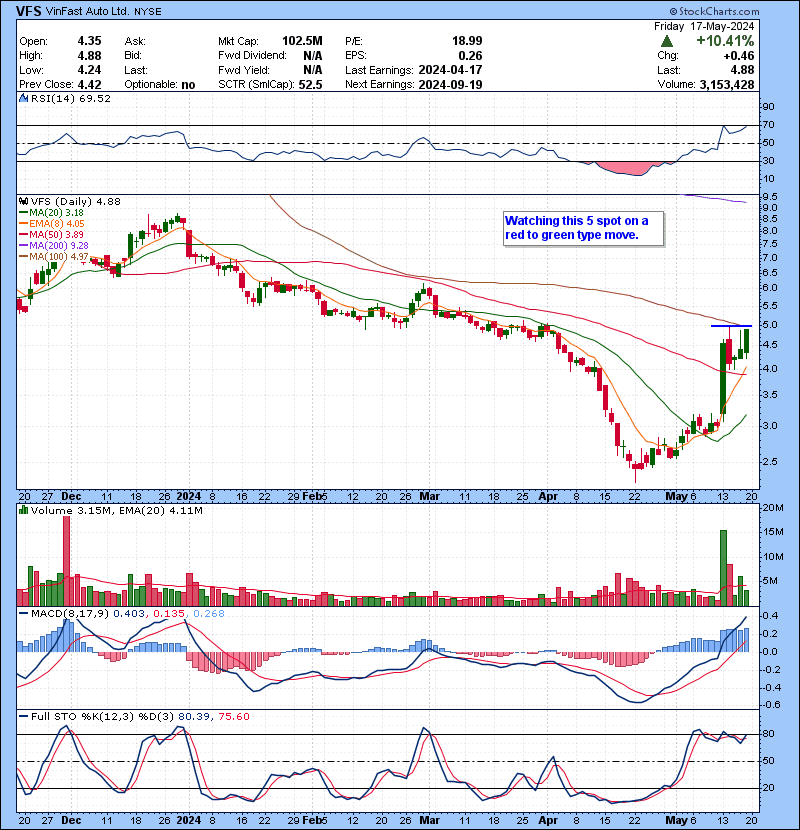The height and width of the screenshot is (830, 800).
Task: Click the tall green May 13 volume bar
Action: coord(723,568)
